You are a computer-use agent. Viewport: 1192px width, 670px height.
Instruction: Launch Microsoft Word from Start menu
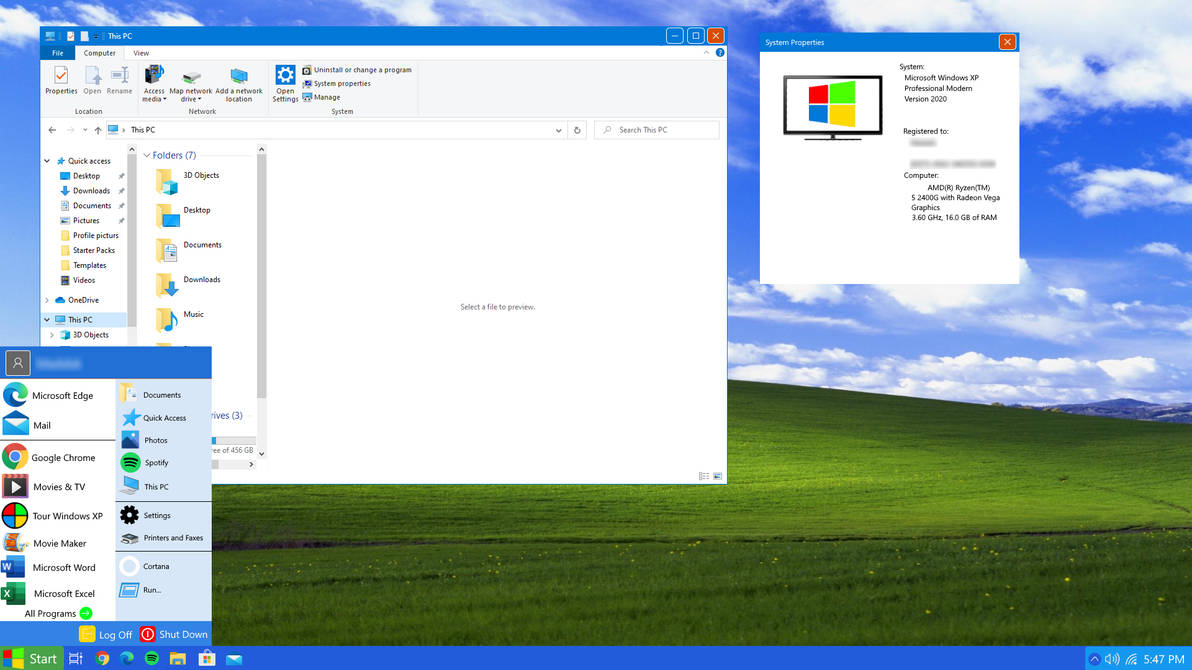[x=49, y=567]
